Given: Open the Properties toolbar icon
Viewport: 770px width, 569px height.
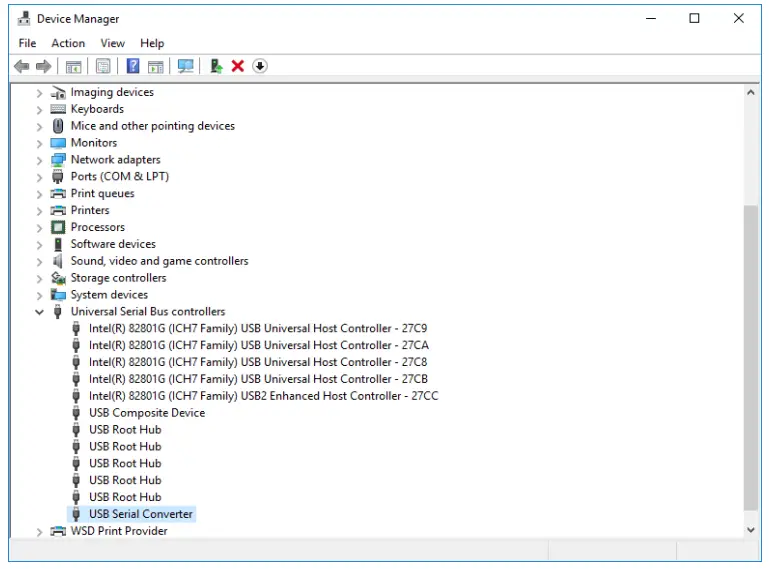Looking at the screenshot, I should tap(103, 66).
